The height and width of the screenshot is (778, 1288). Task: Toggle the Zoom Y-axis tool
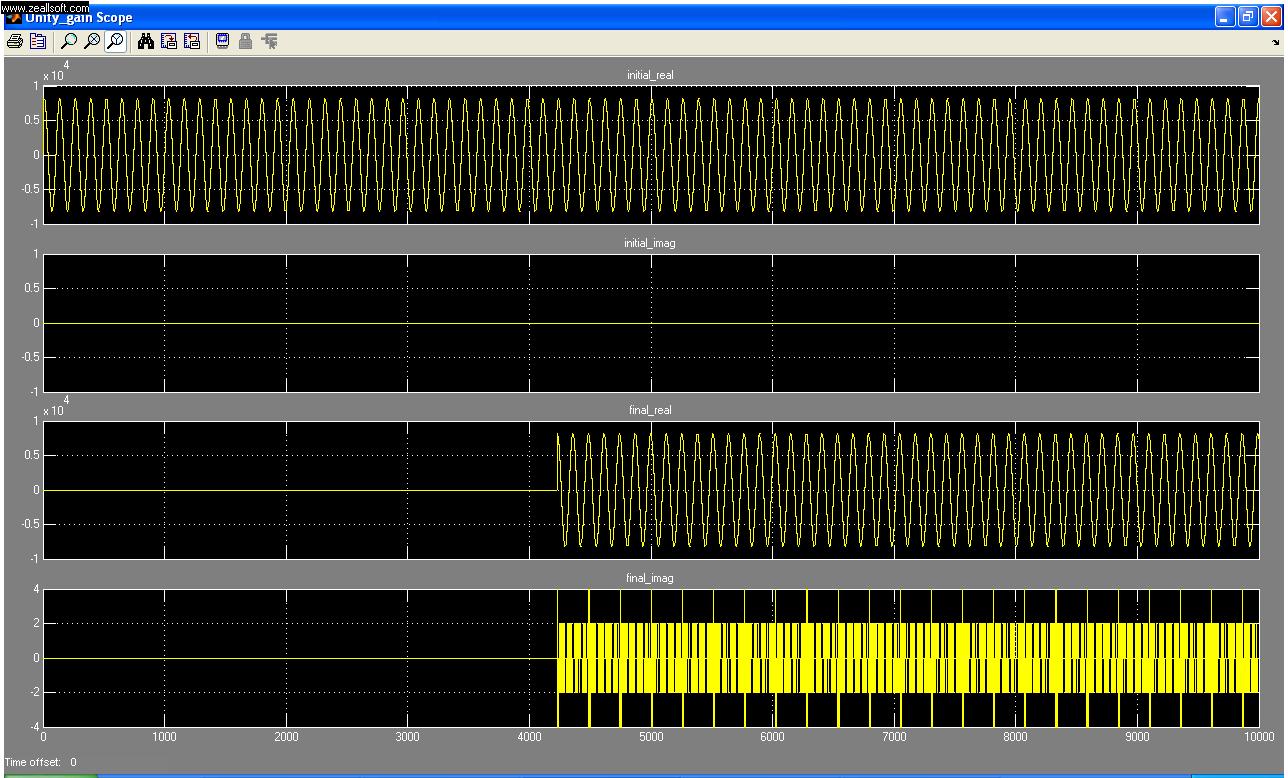tap(115, 41)
